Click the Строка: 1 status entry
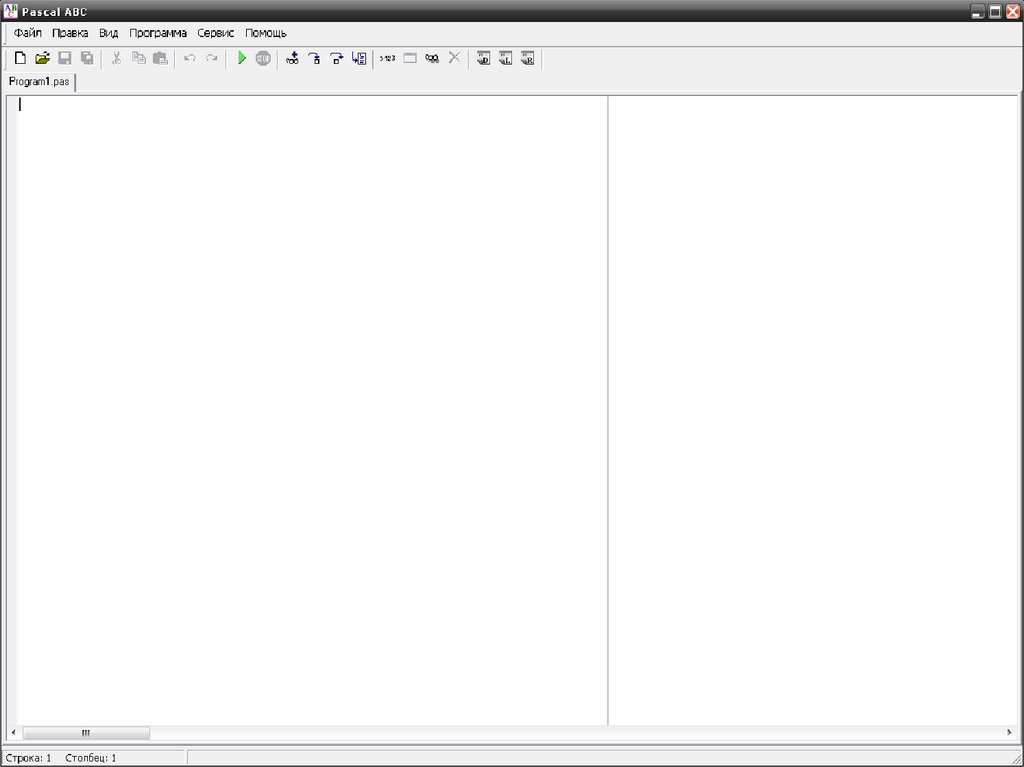This screenshot has height=767, width=1024. 28,759
